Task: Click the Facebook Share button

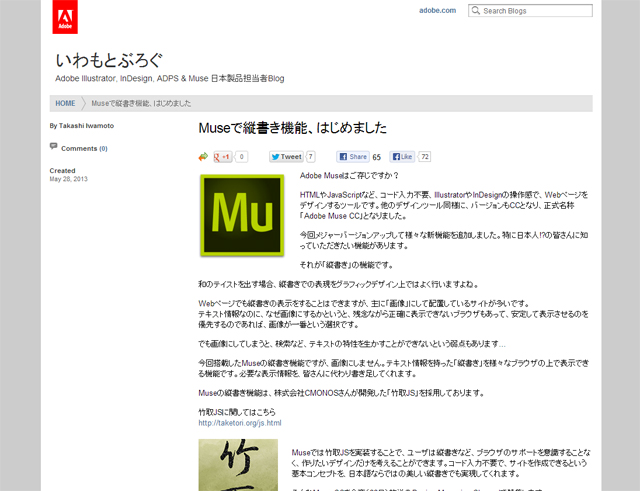Action: pyautogui.click(x=353, y=157)
